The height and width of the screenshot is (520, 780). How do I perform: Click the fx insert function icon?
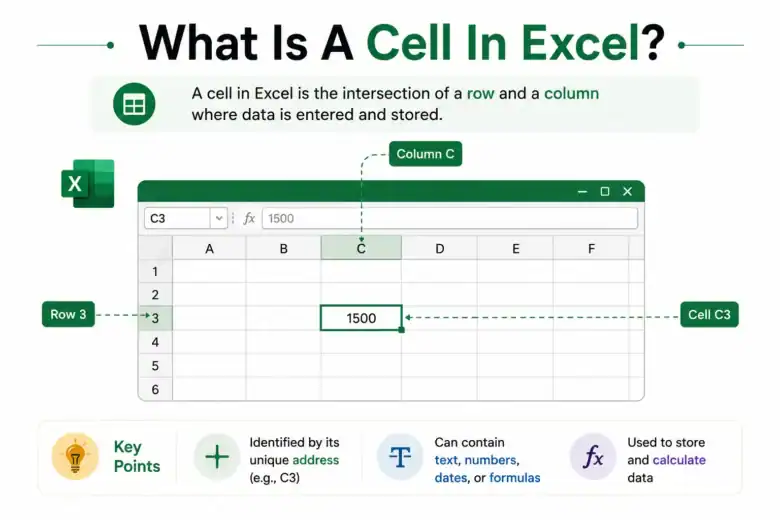click(x=249, y=218)
